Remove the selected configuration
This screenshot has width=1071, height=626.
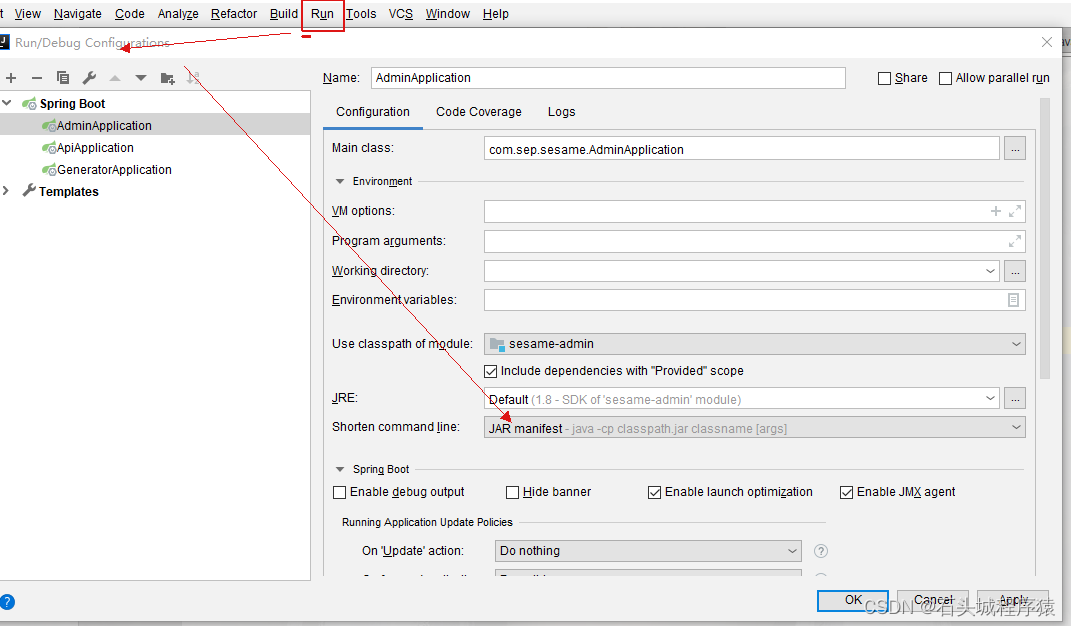(36, 77)
